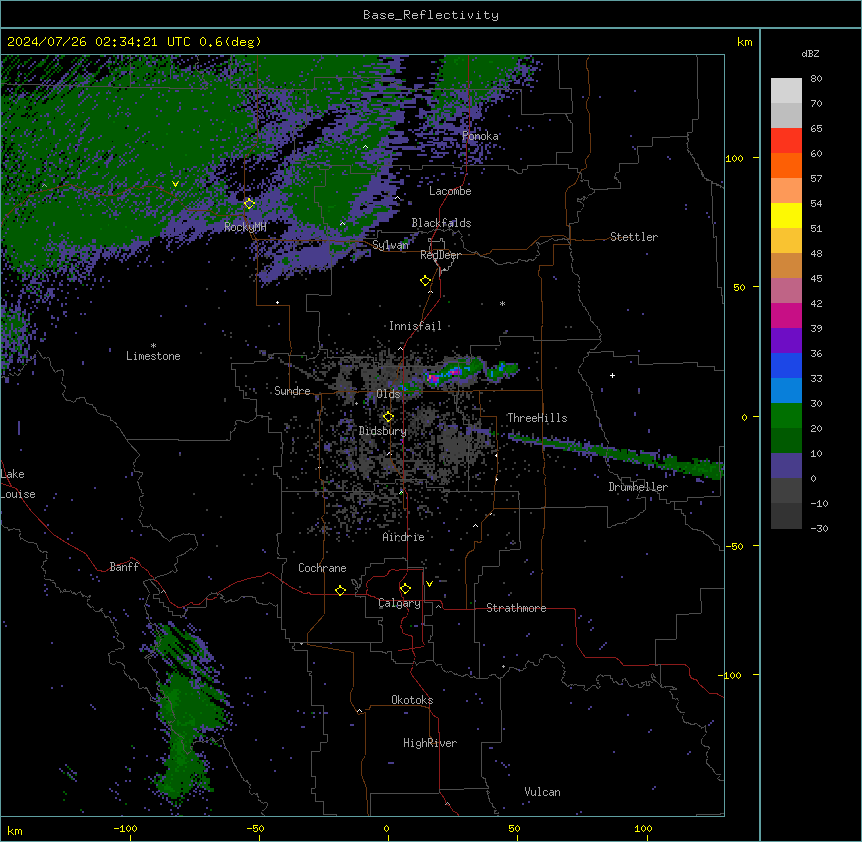Click the HighRiver map label
The width and height of the screenshot is (862, 842).
(430, 743)
